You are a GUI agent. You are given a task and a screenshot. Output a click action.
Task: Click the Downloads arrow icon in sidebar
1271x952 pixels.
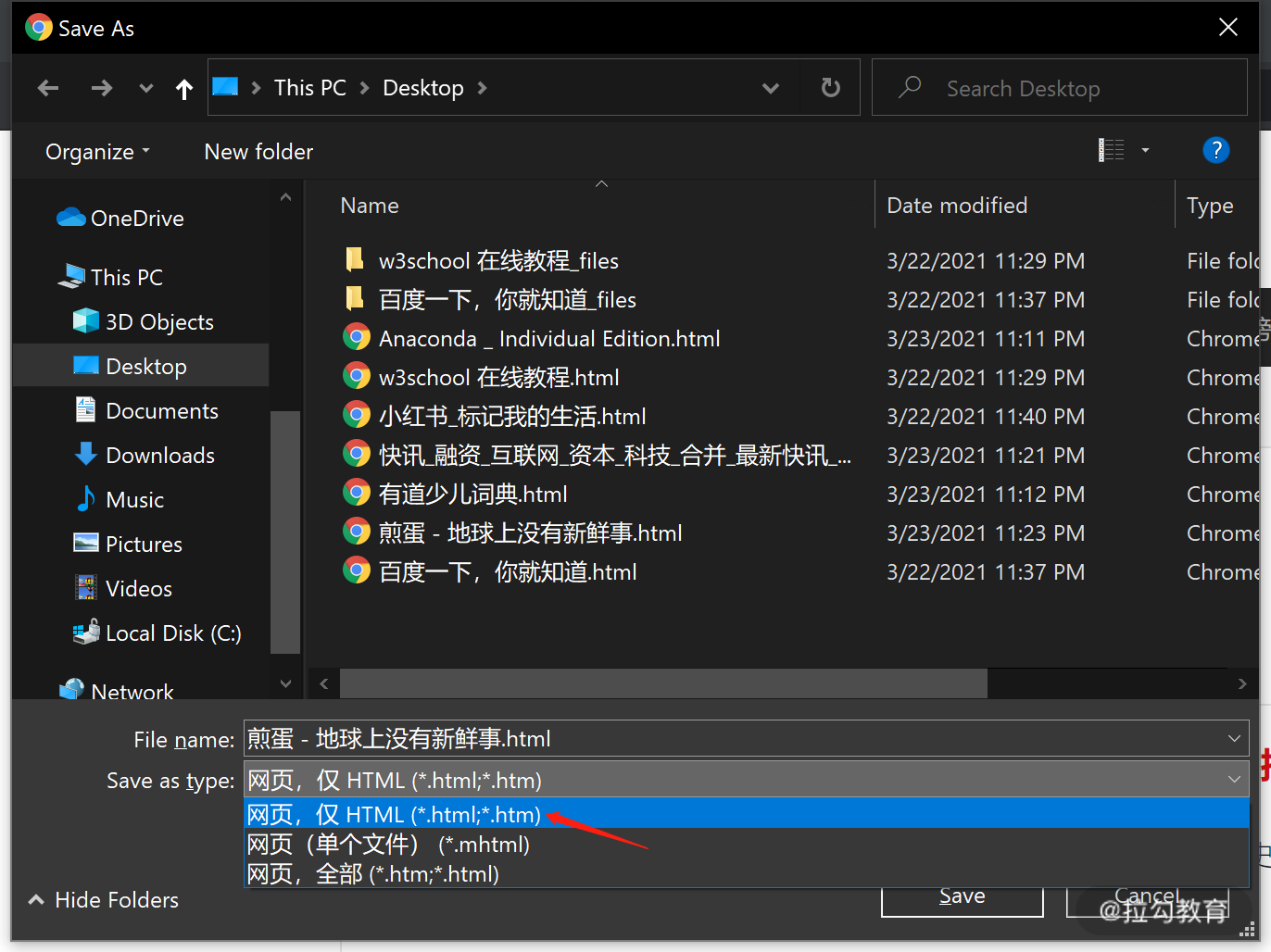click(86, 454)
